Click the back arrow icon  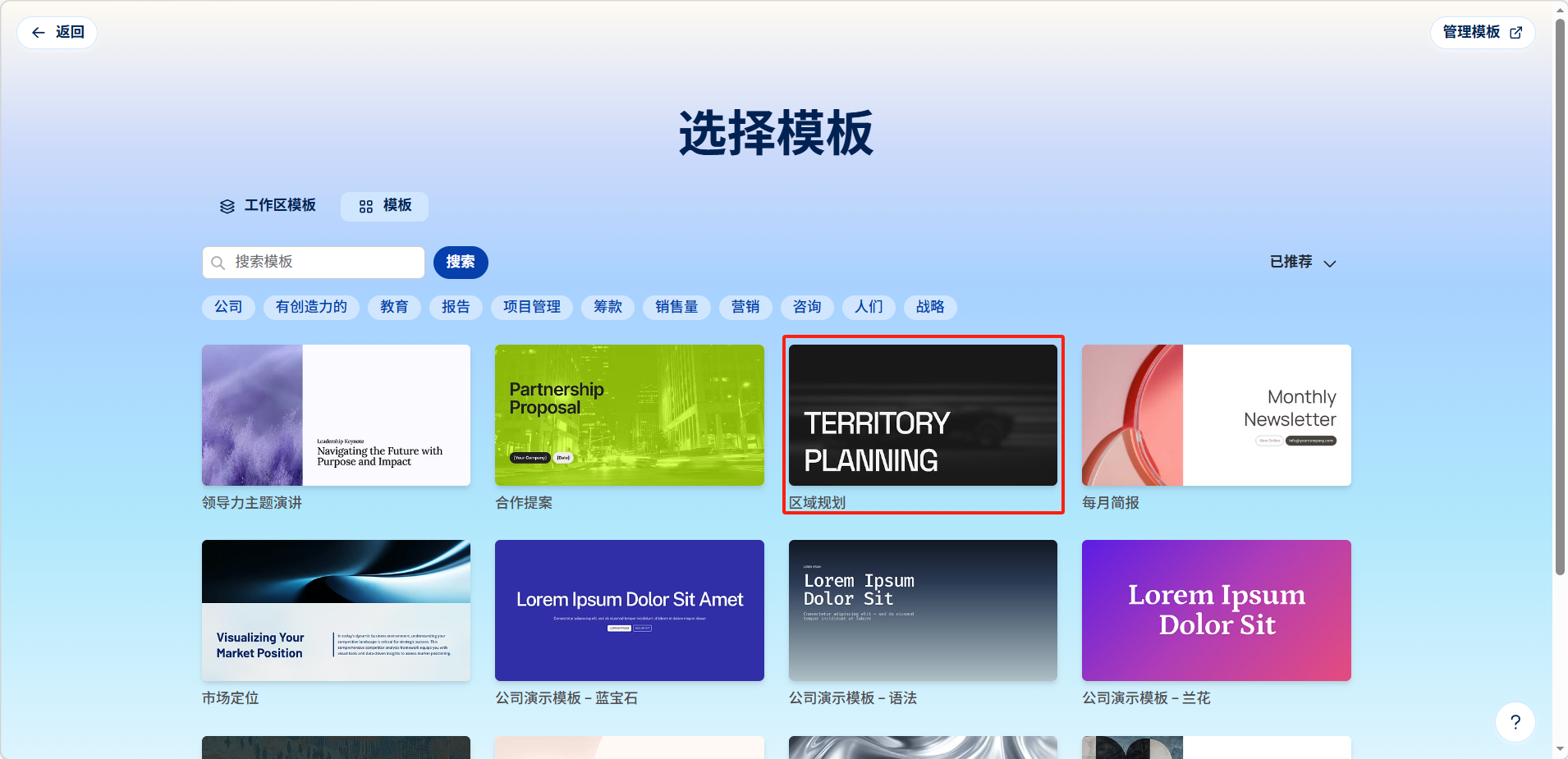pos(38,33)
